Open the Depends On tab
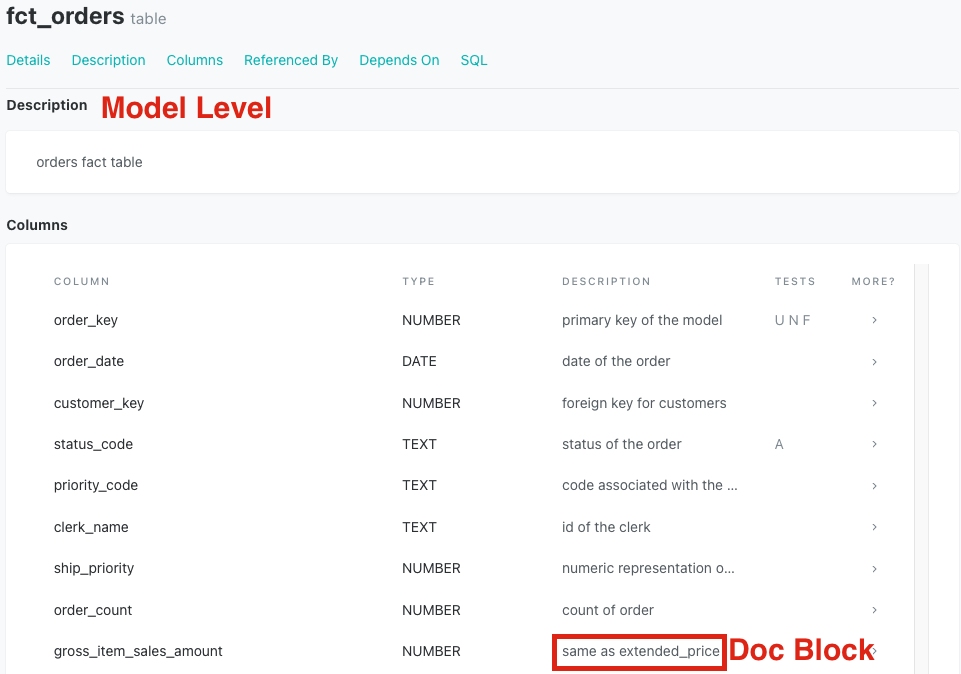Image resolution: width=961 pixels, height=674 pixels. (399, 60)
